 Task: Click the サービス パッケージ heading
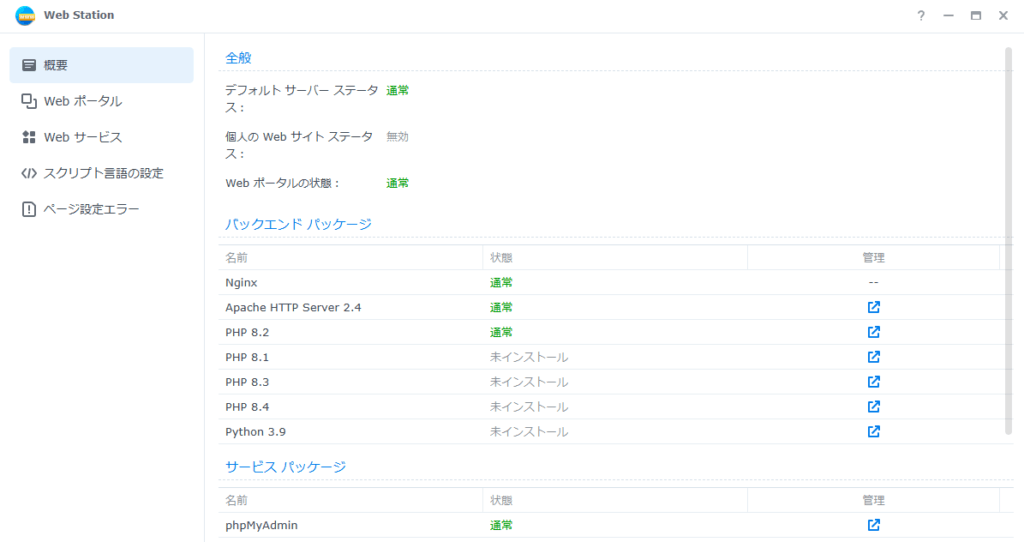pyautogui.click(x=285, y=467)
